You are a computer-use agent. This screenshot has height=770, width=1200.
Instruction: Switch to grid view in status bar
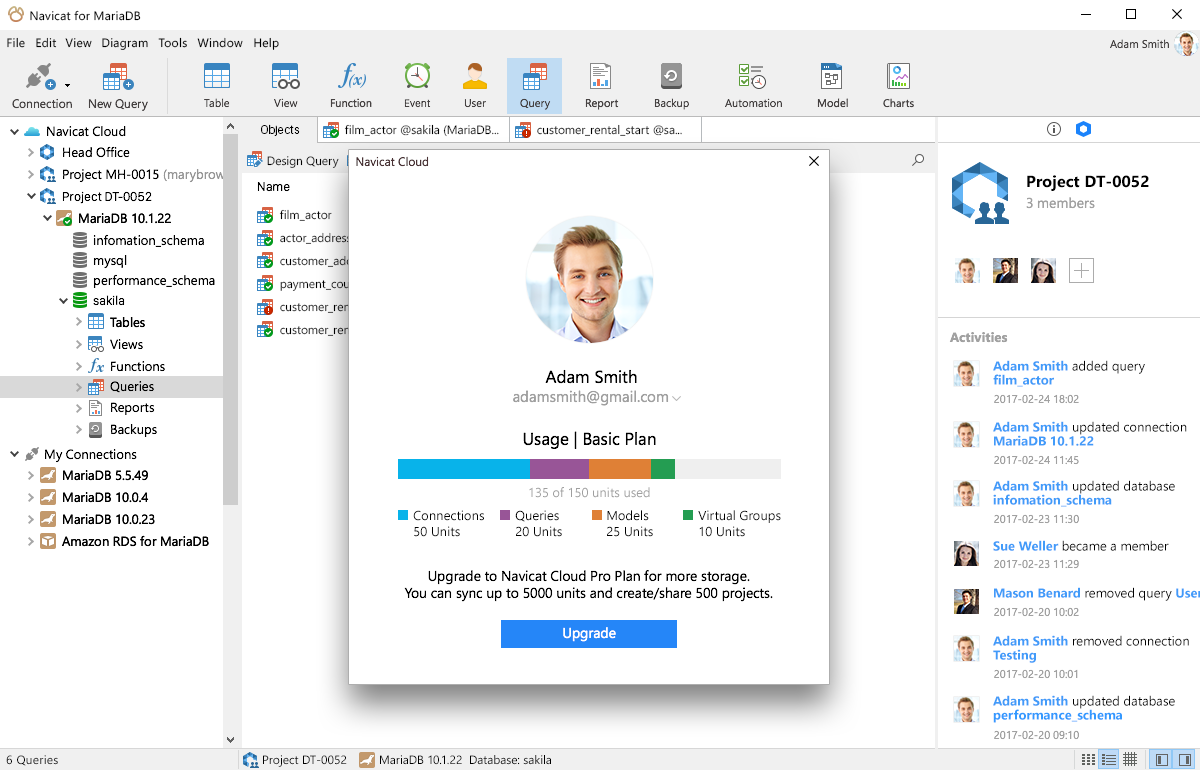1130,760
